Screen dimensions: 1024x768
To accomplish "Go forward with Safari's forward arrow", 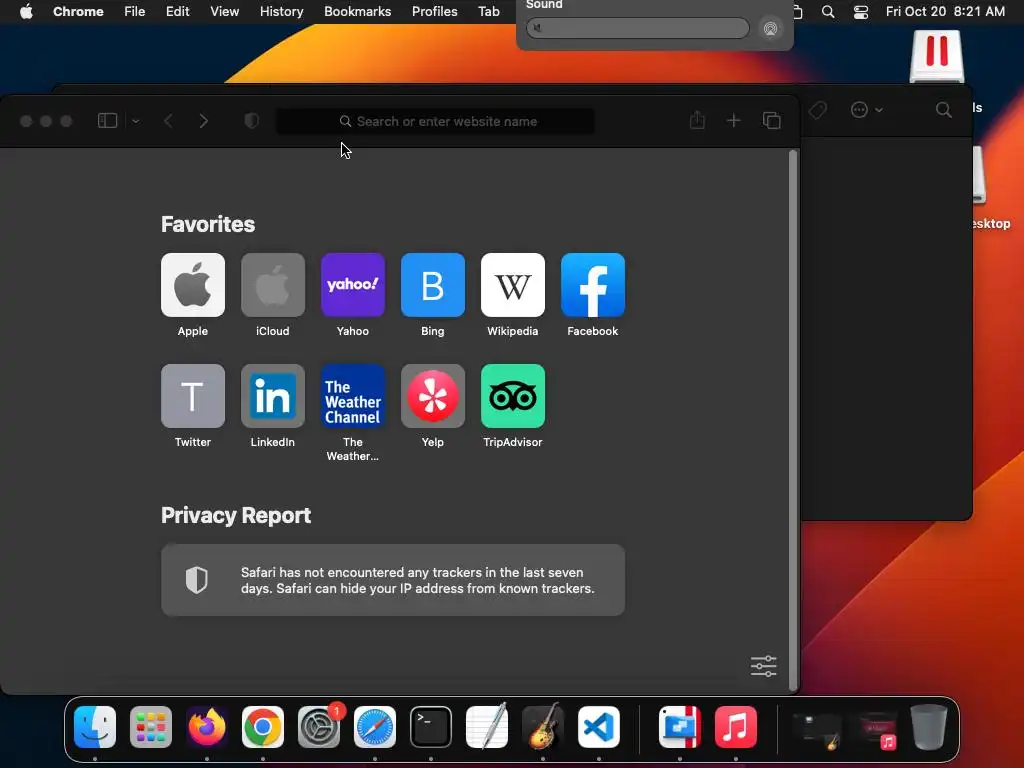I will 204,121.
